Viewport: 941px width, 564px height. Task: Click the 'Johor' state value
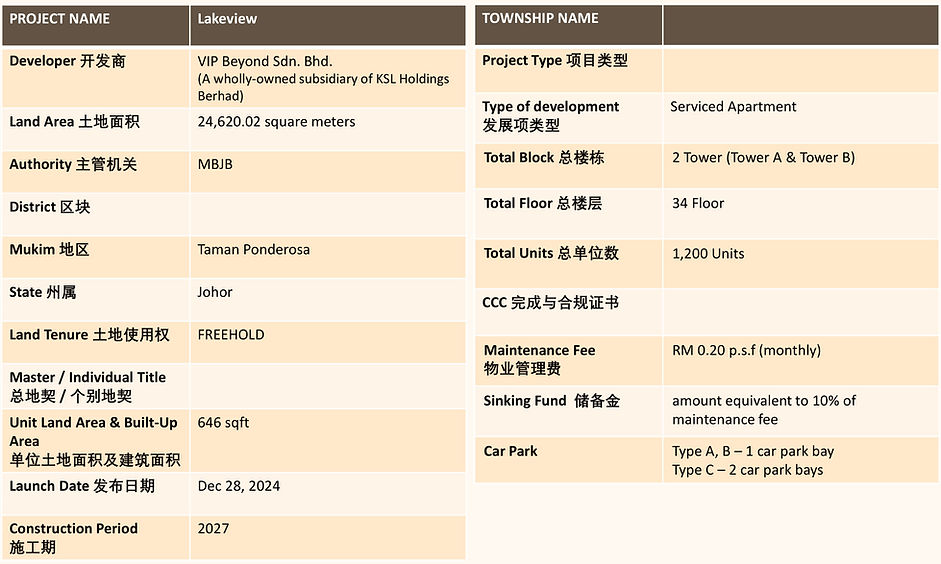(215, 292)
